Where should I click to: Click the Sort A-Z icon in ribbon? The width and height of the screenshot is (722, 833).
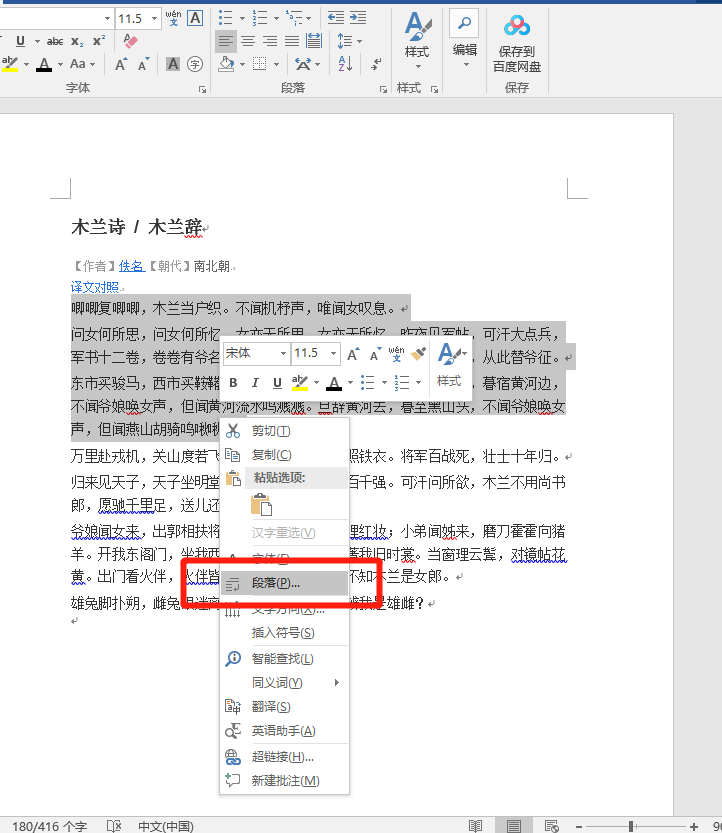pos(345,64)
